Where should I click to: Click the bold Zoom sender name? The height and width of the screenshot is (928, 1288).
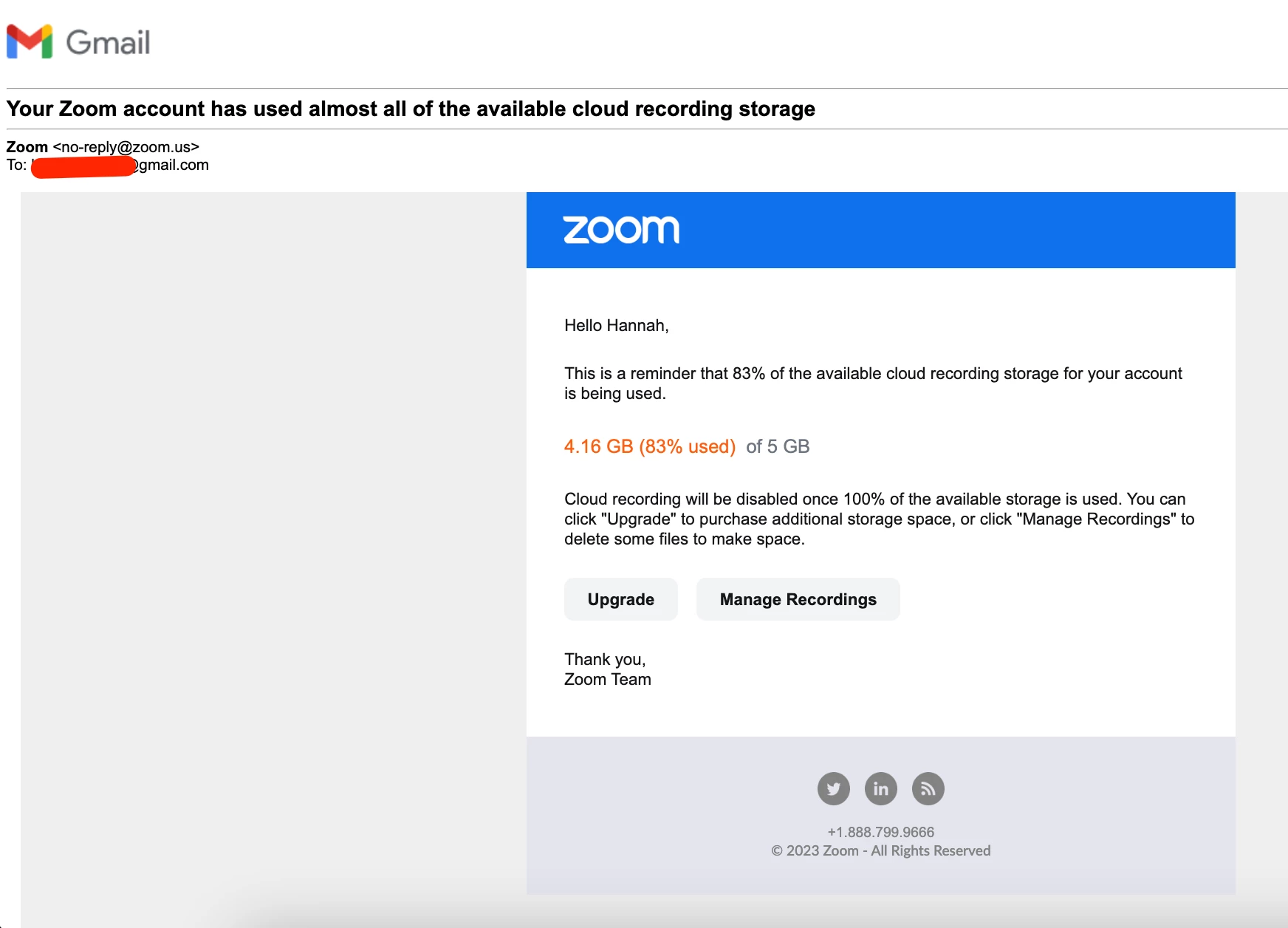pyautogui.click(x=27, y=147)
